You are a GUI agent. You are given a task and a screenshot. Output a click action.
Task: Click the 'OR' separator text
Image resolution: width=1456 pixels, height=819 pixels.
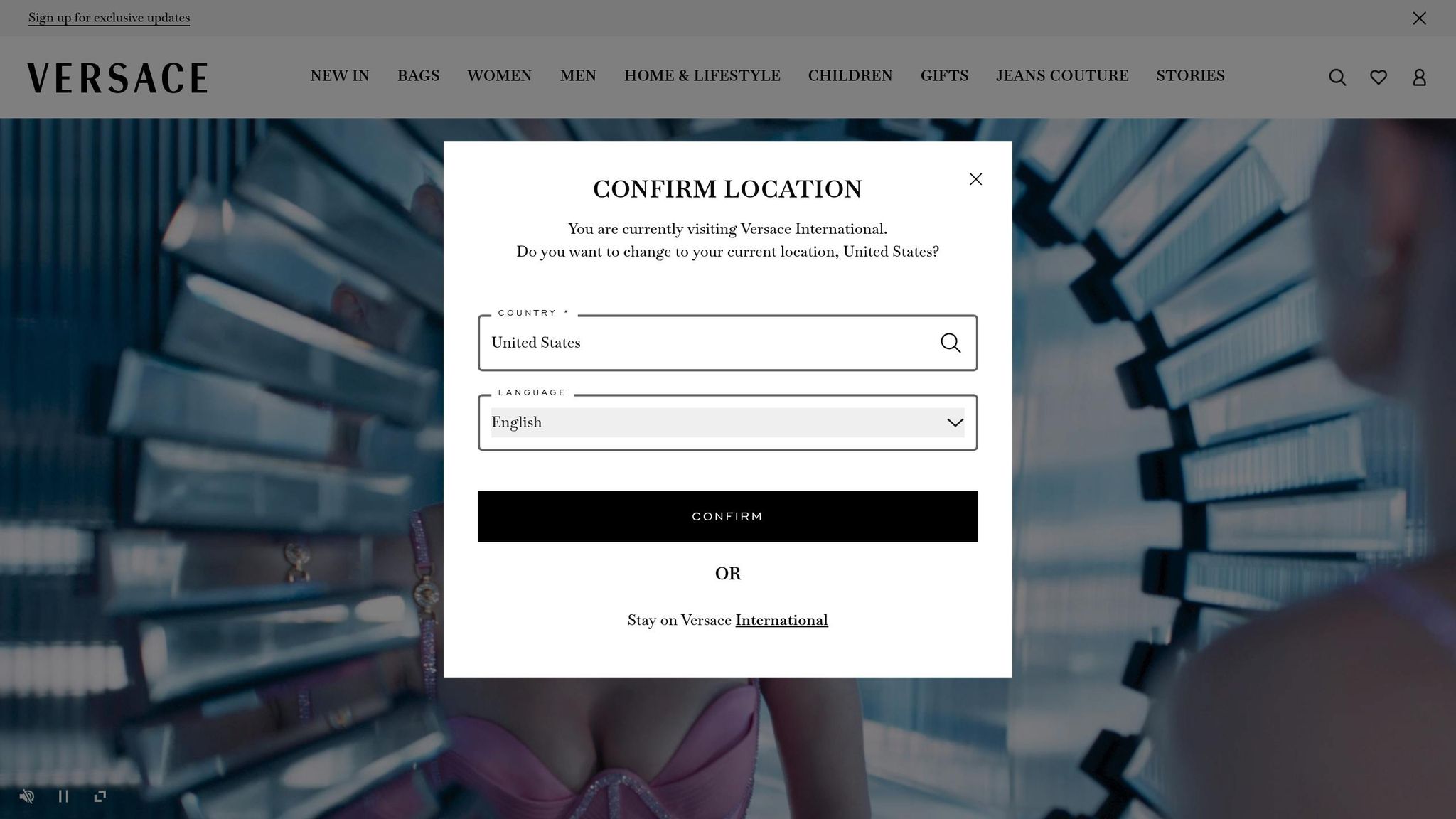(x=727, y=574)
